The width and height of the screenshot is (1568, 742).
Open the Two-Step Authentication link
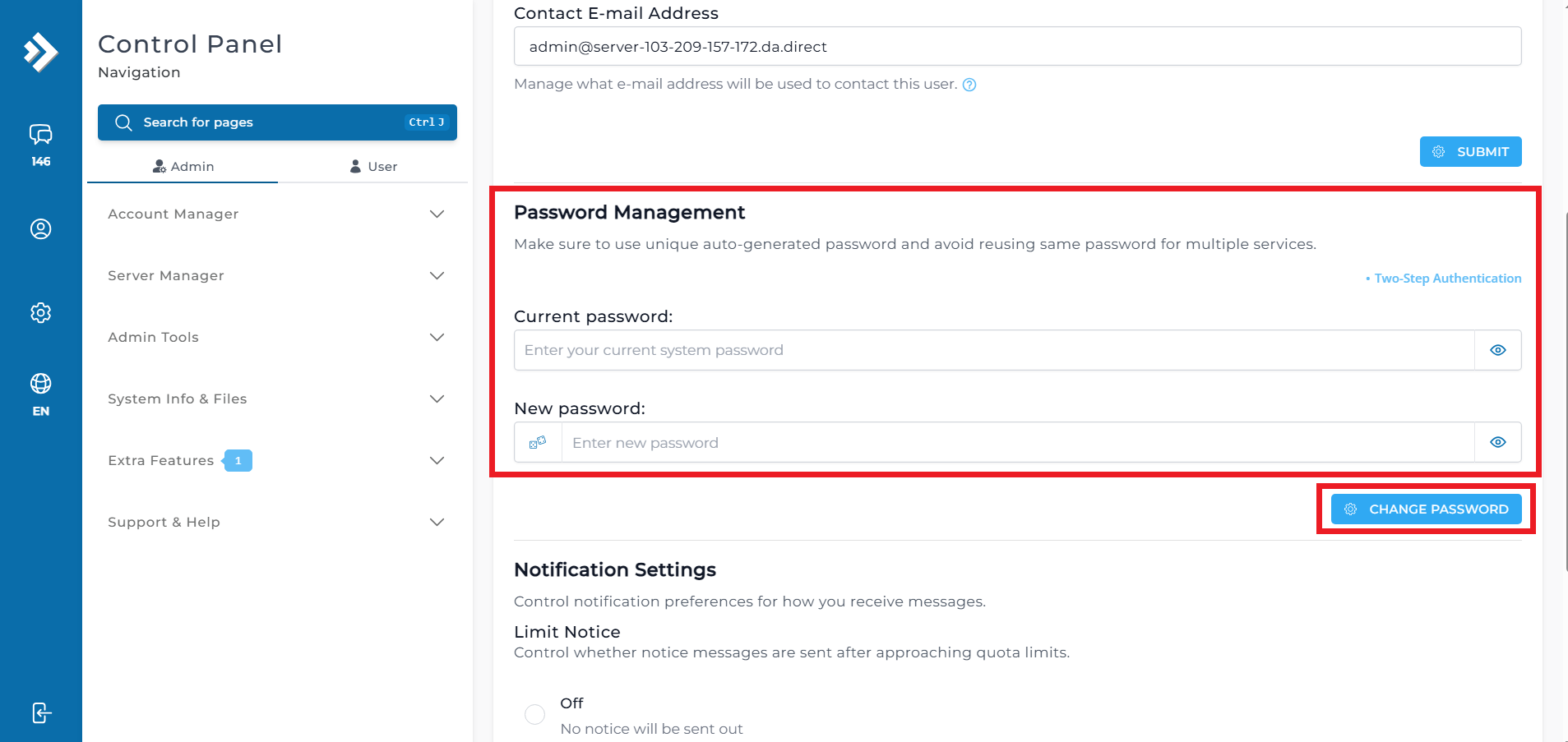click(x=1447, y=279)
